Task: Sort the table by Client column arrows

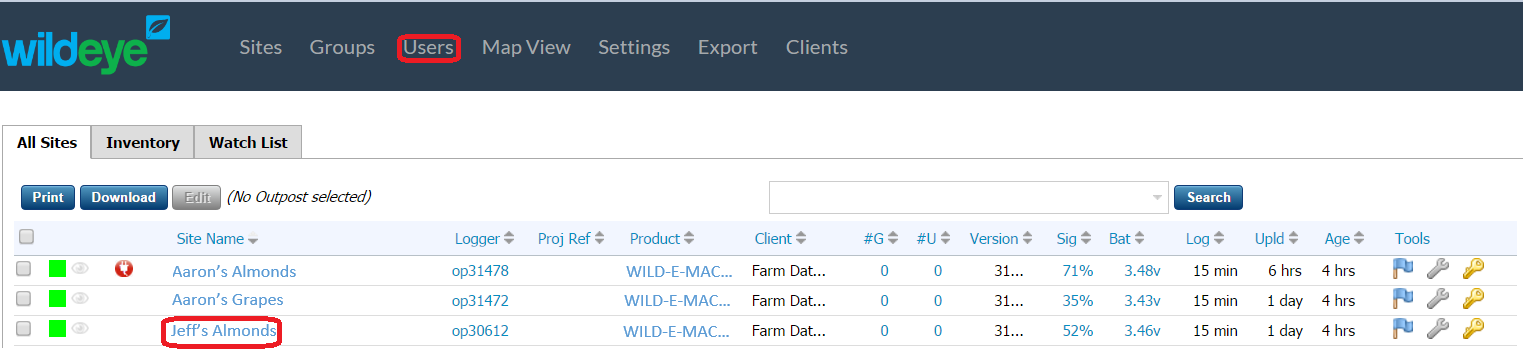Action: click(x=801, y=239)
